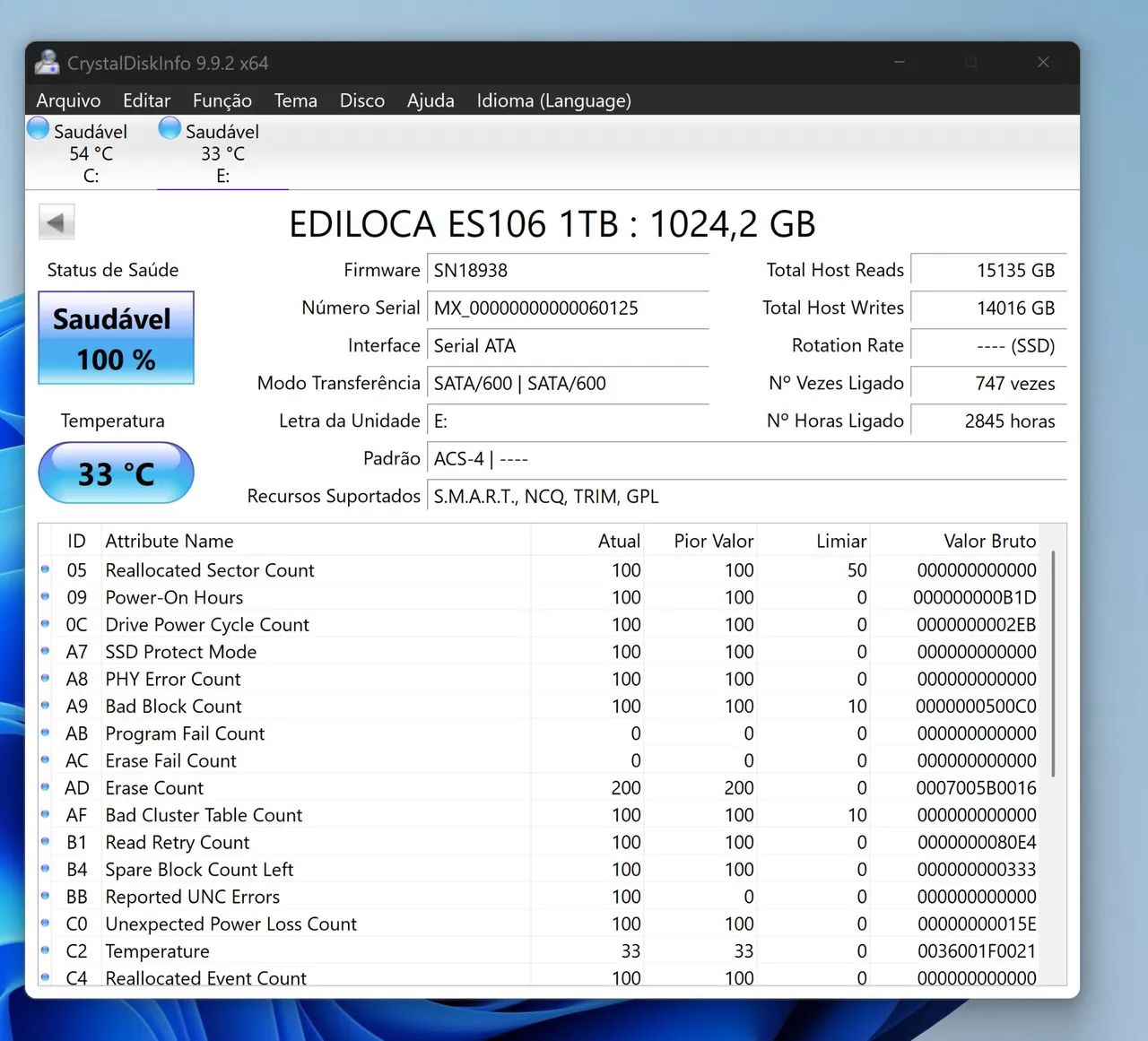This screenshot has height=1041, width=1148.
Task: Open the Editar menu
Action: point(146,100)
